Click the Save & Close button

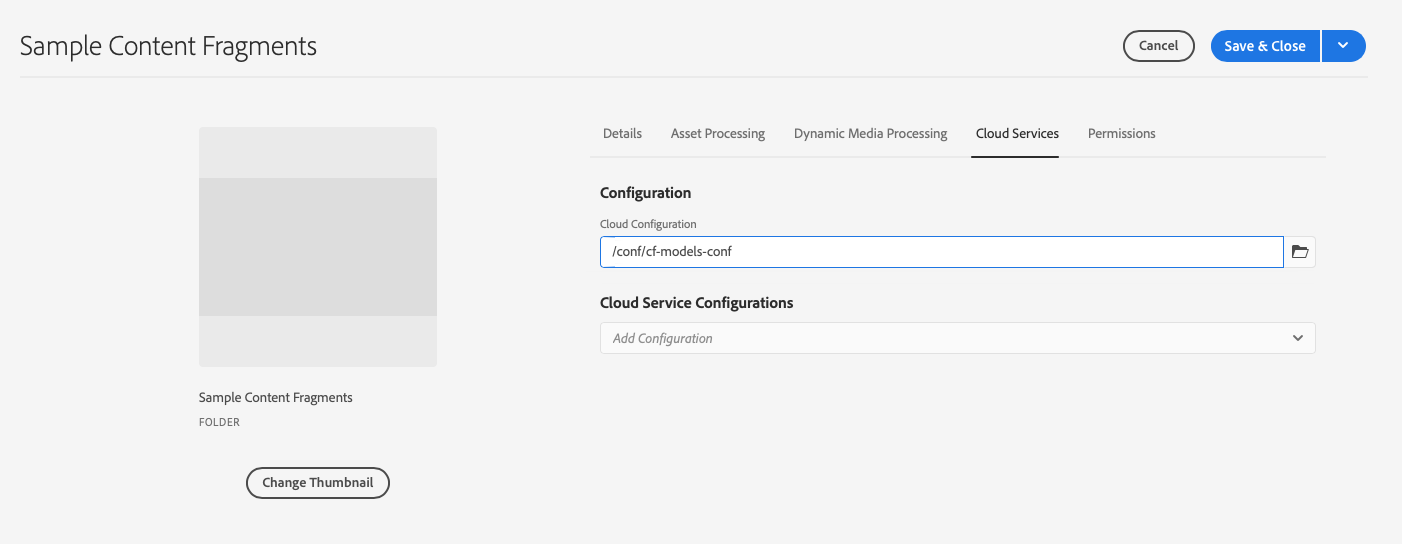(1264, 46)
